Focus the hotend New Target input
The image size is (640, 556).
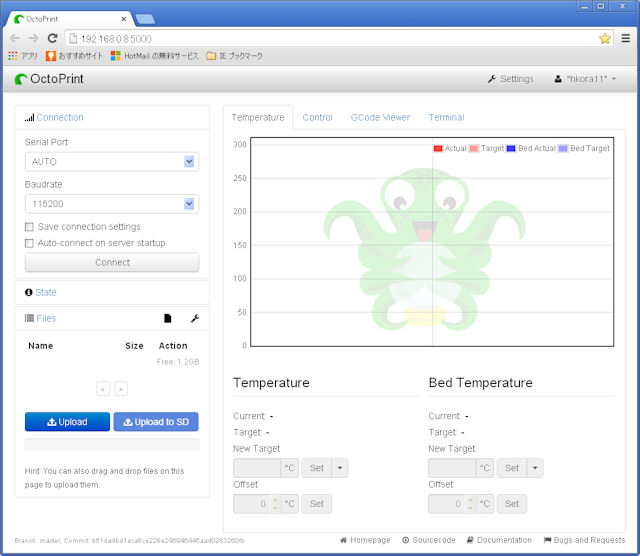coord(257,468)
